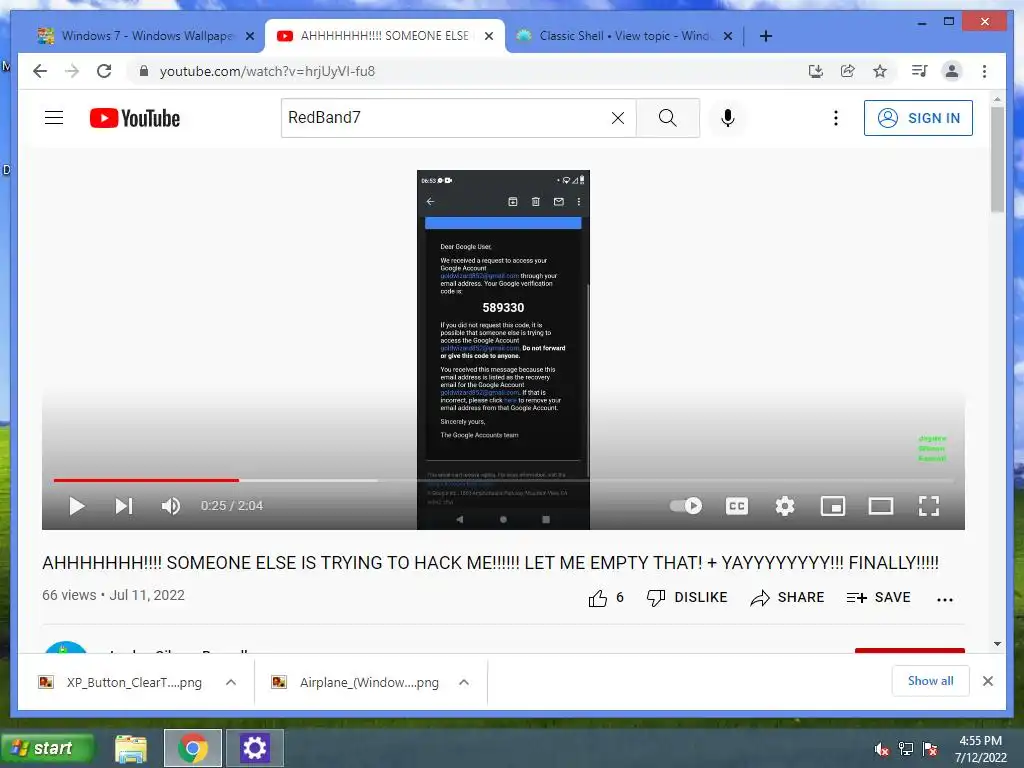Click the SHARE button

pyautogui.click(x=787, y=598)
